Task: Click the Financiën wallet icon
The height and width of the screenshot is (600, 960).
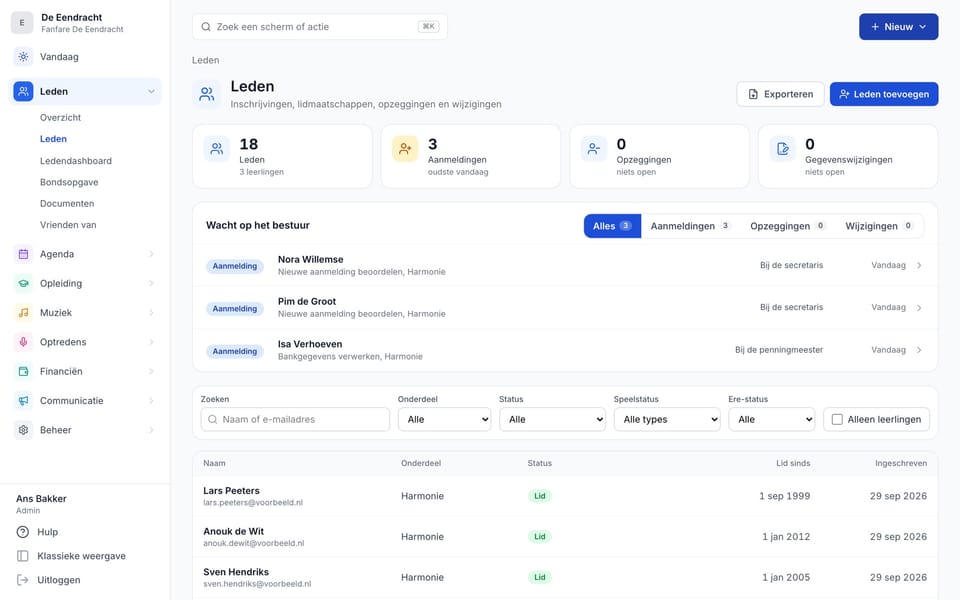Action: click(x=23, y=372)
